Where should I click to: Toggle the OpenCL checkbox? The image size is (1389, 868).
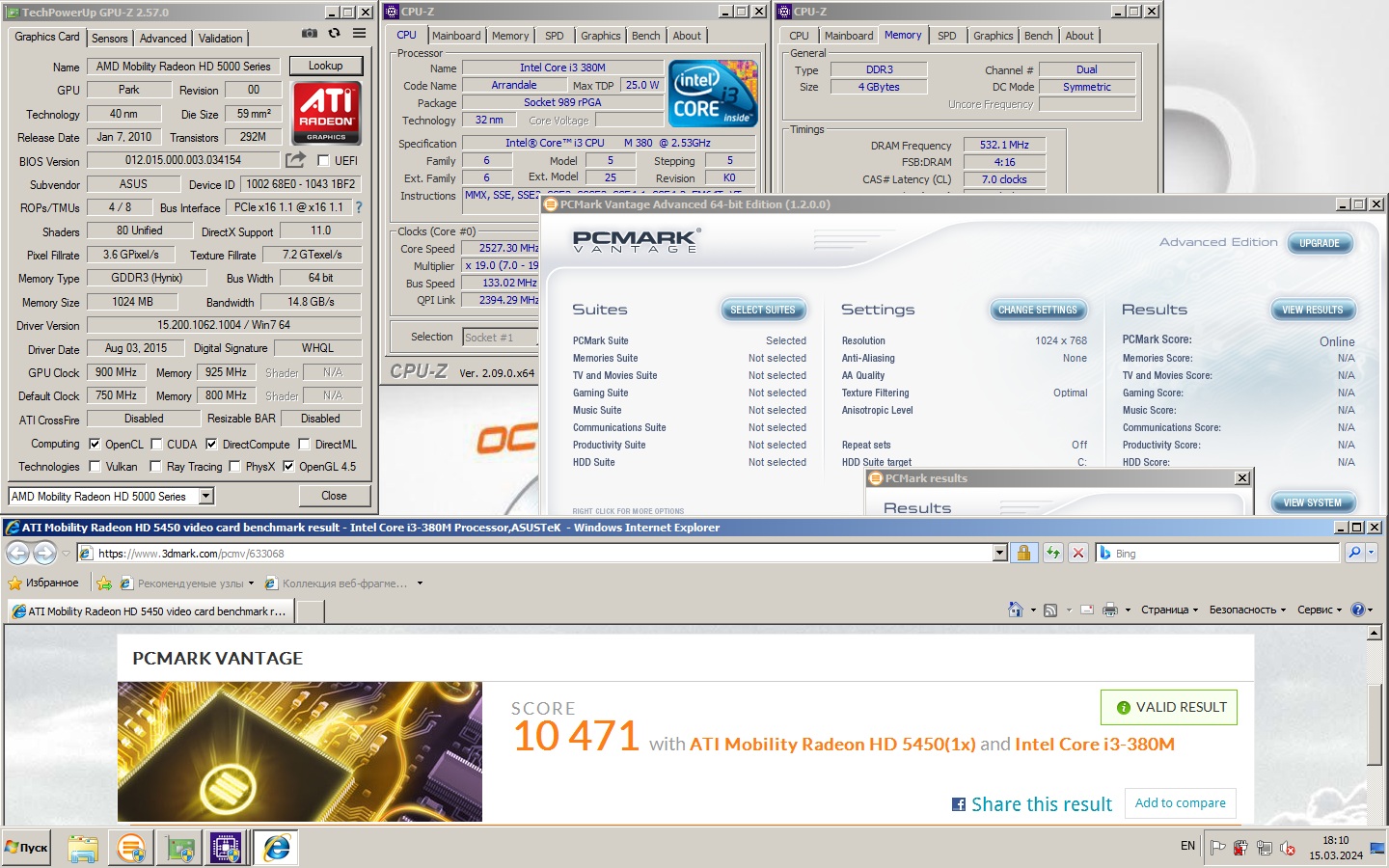[x=95, y=445]
